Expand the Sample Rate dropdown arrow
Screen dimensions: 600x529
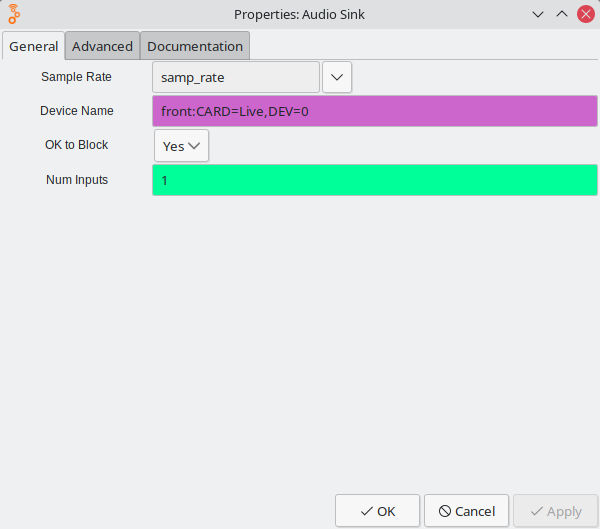point(337,77)
